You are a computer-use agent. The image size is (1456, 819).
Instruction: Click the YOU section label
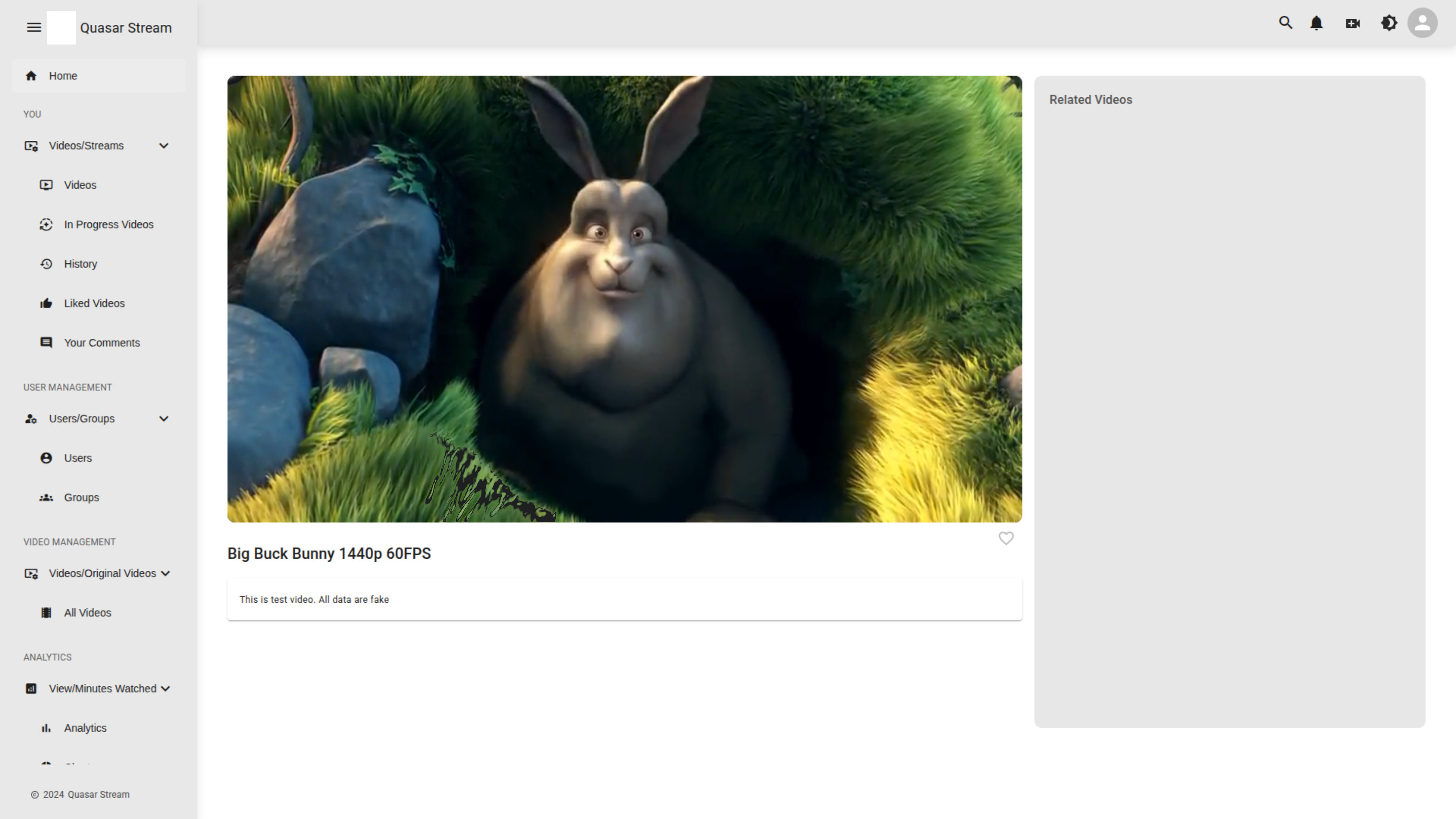(32, 114)
